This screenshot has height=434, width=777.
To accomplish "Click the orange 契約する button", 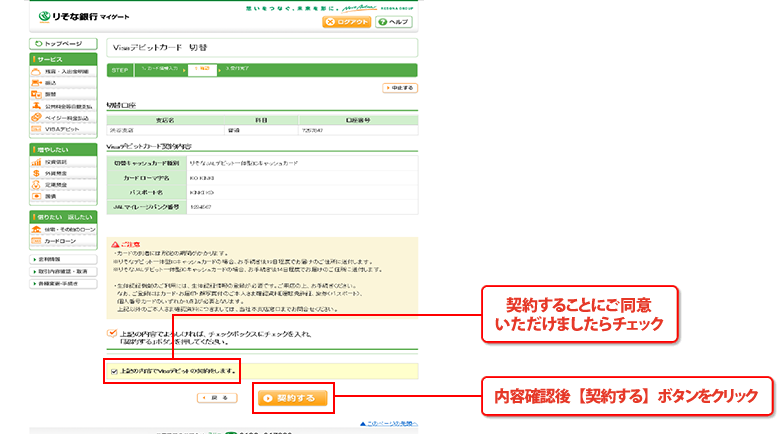I will click(292, 398).
